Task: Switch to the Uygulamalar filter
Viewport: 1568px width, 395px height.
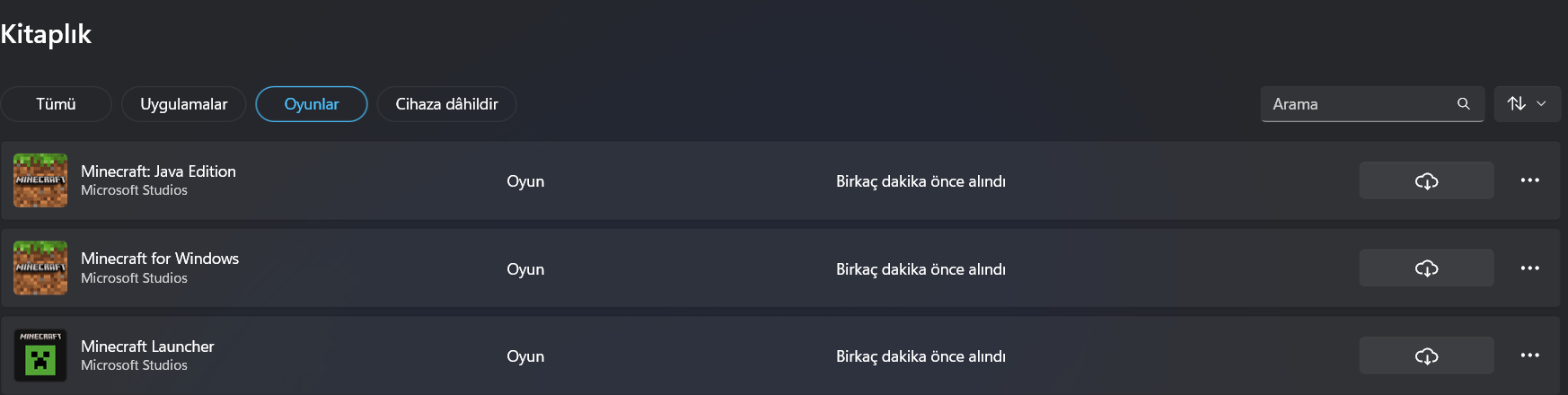Action: click(183, 104)
